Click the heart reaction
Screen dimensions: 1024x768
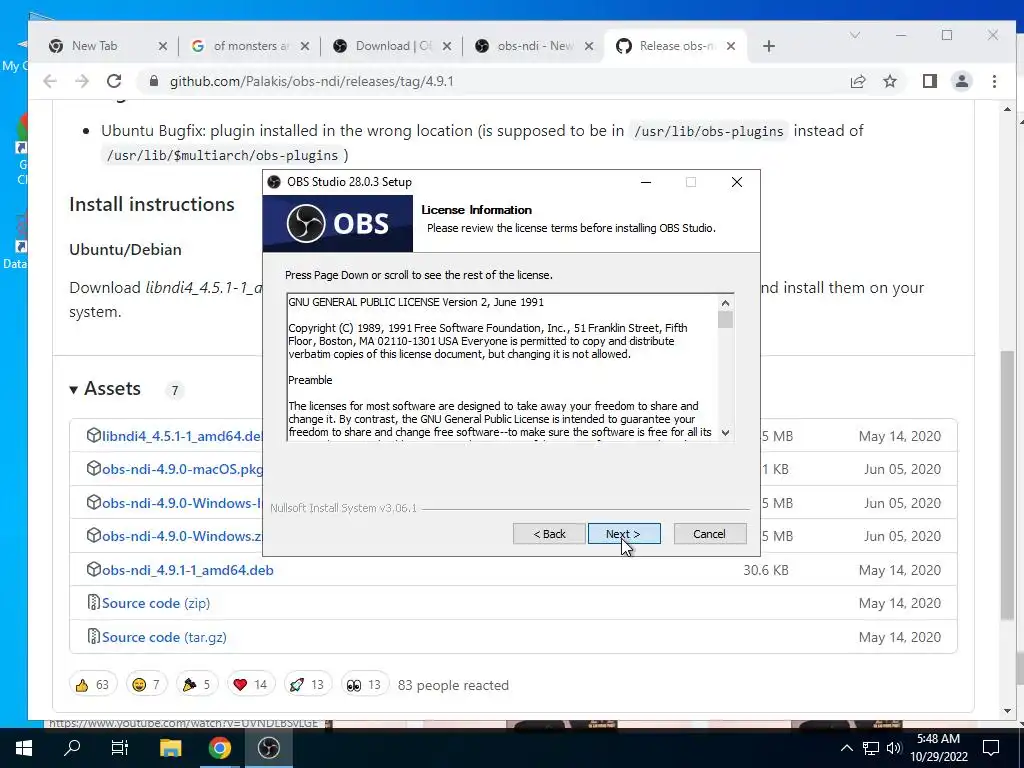point(251,684)
